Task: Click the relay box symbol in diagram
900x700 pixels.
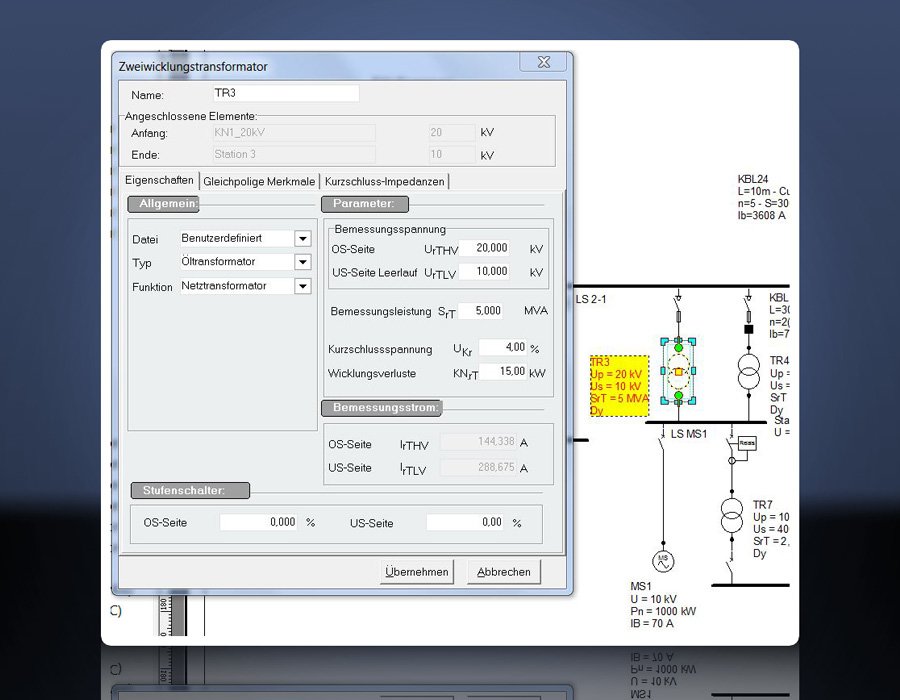Action: (747, 443)
